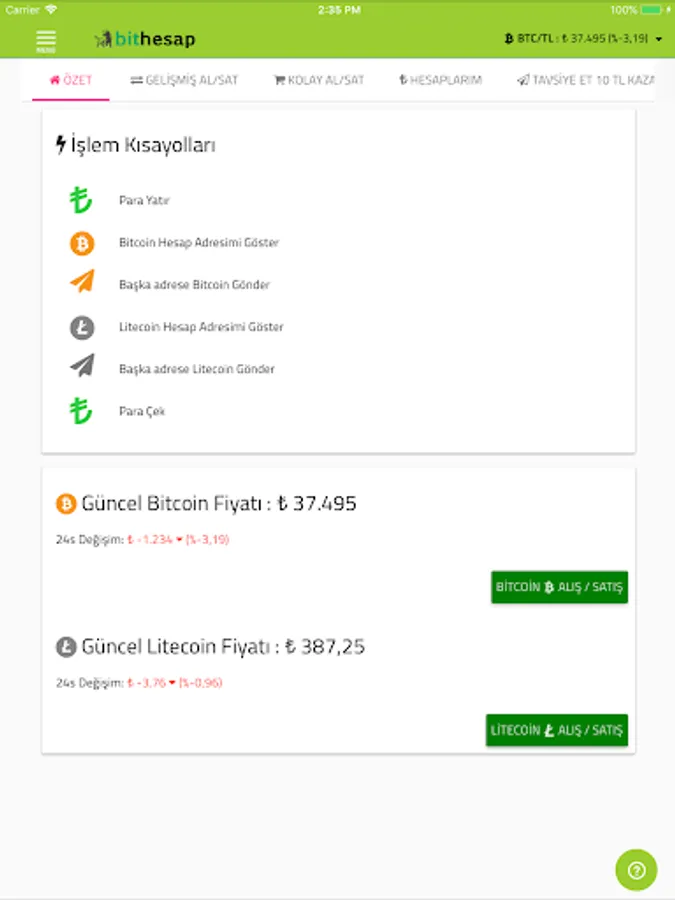The height and width of the screenshot is (900, 675).
Task: Tap the gray Litecoin address icon
Action: [x=81, y=327]
